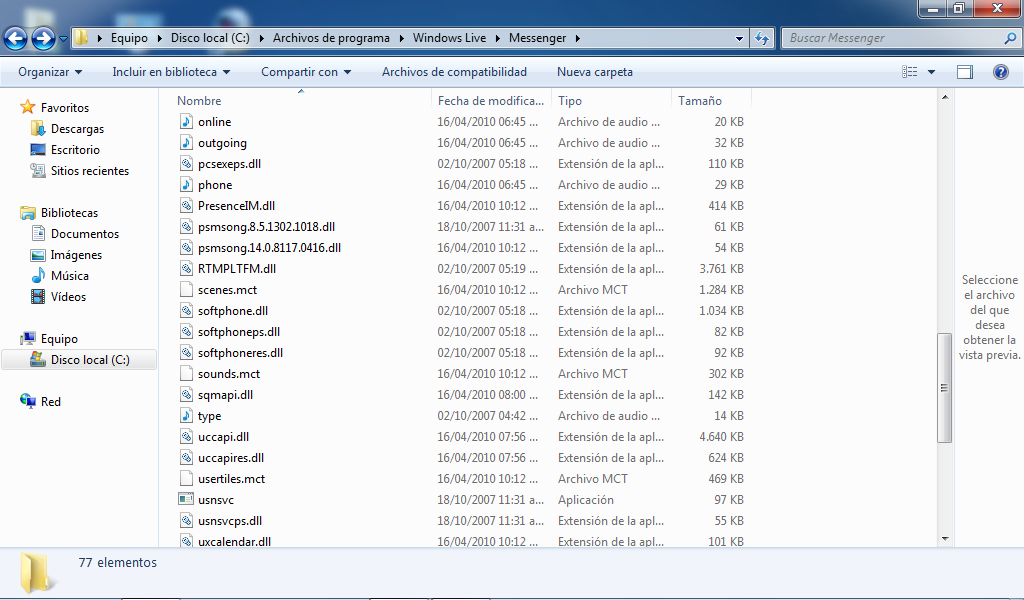Create a Nueva carpeta
1024x600 pixels.
coord(595,72)
